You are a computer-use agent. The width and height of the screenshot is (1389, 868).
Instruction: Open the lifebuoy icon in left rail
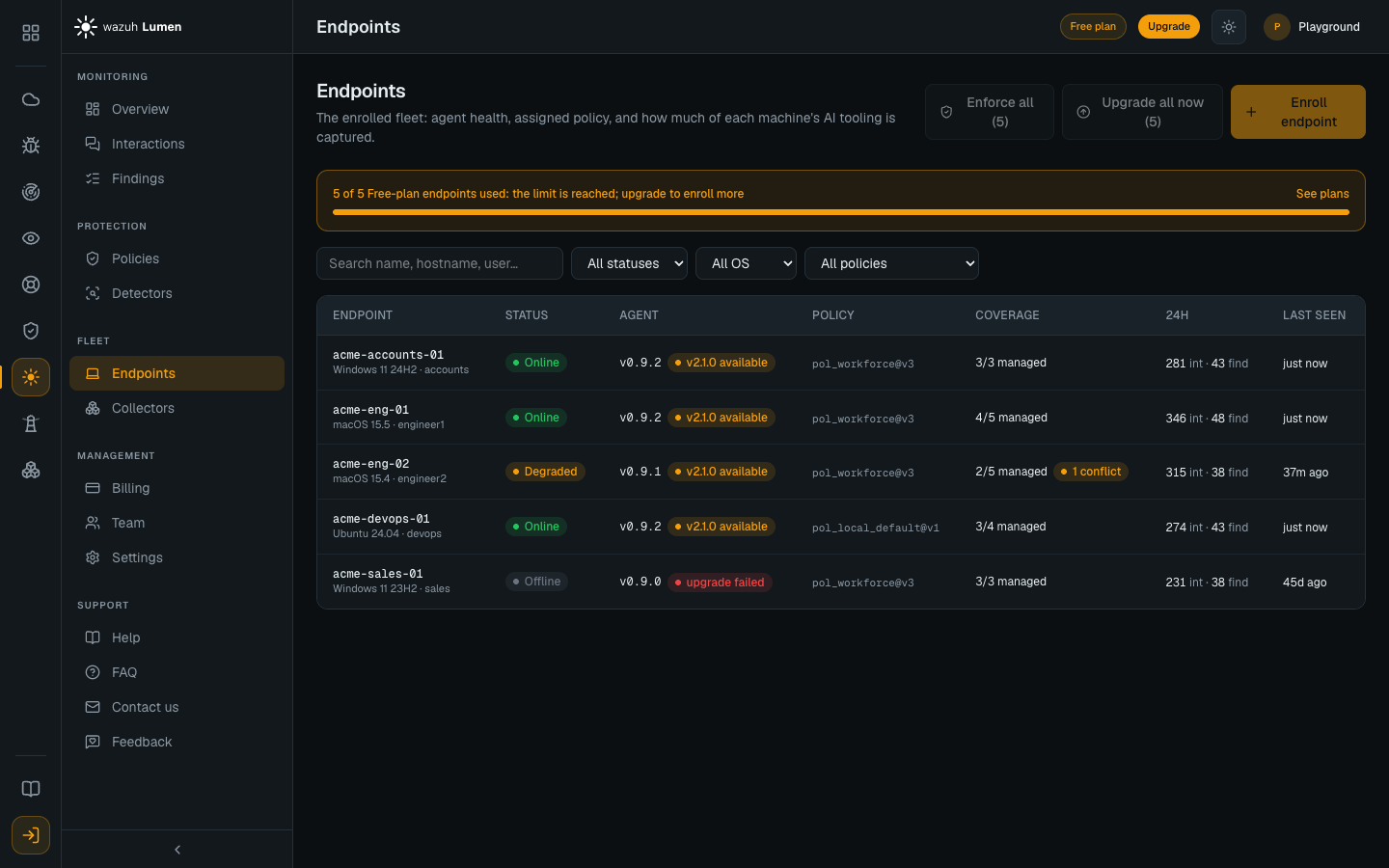(x=31, y=285)
